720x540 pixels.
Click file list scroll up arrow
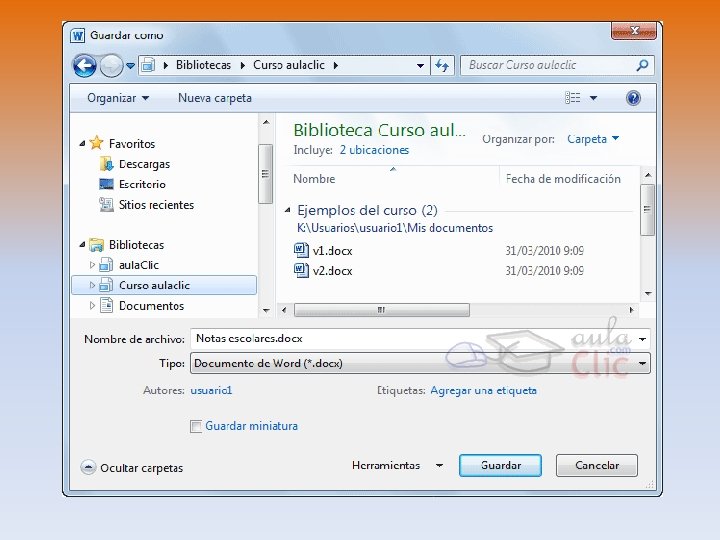click(648, 175)
